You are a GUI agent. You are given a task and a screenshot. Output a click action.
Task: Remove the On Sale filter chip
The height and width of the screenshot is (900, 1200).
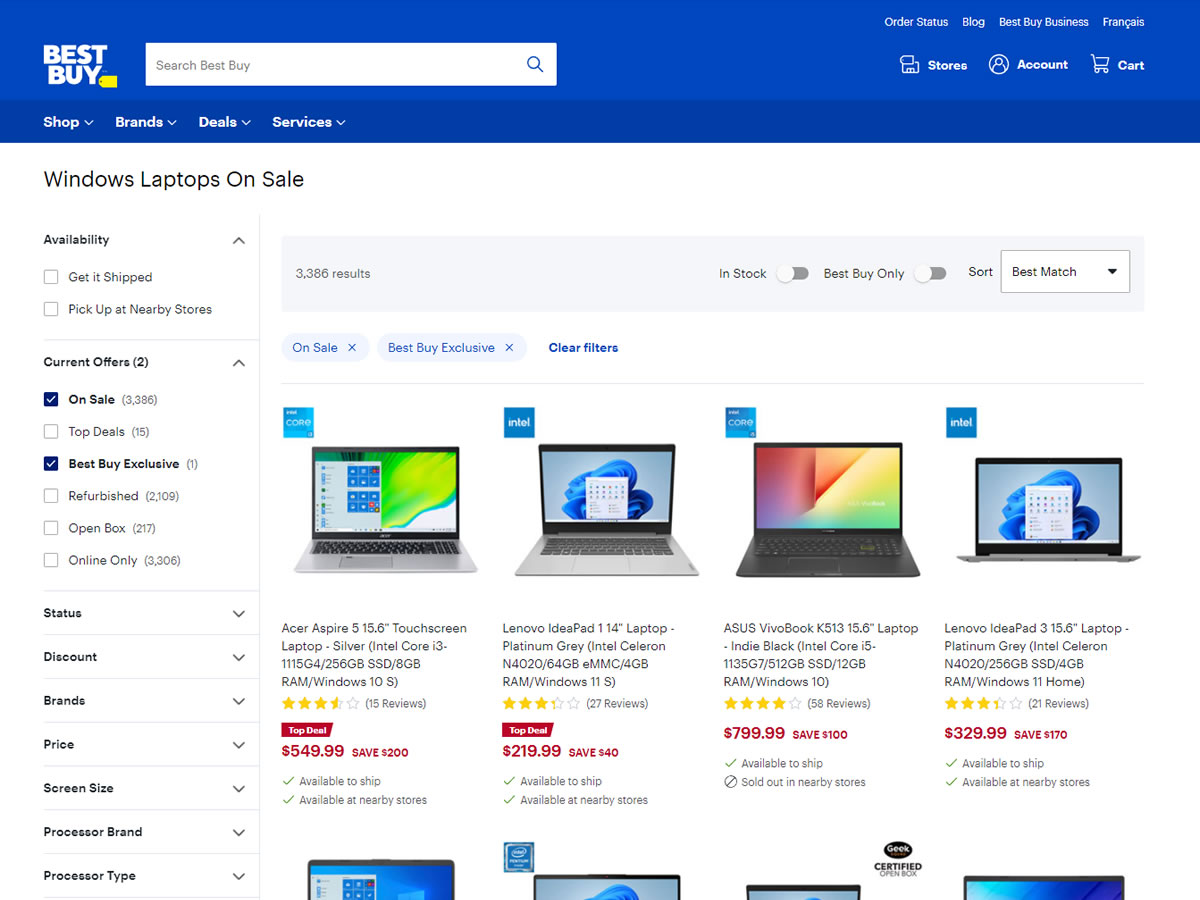(352, 348)
